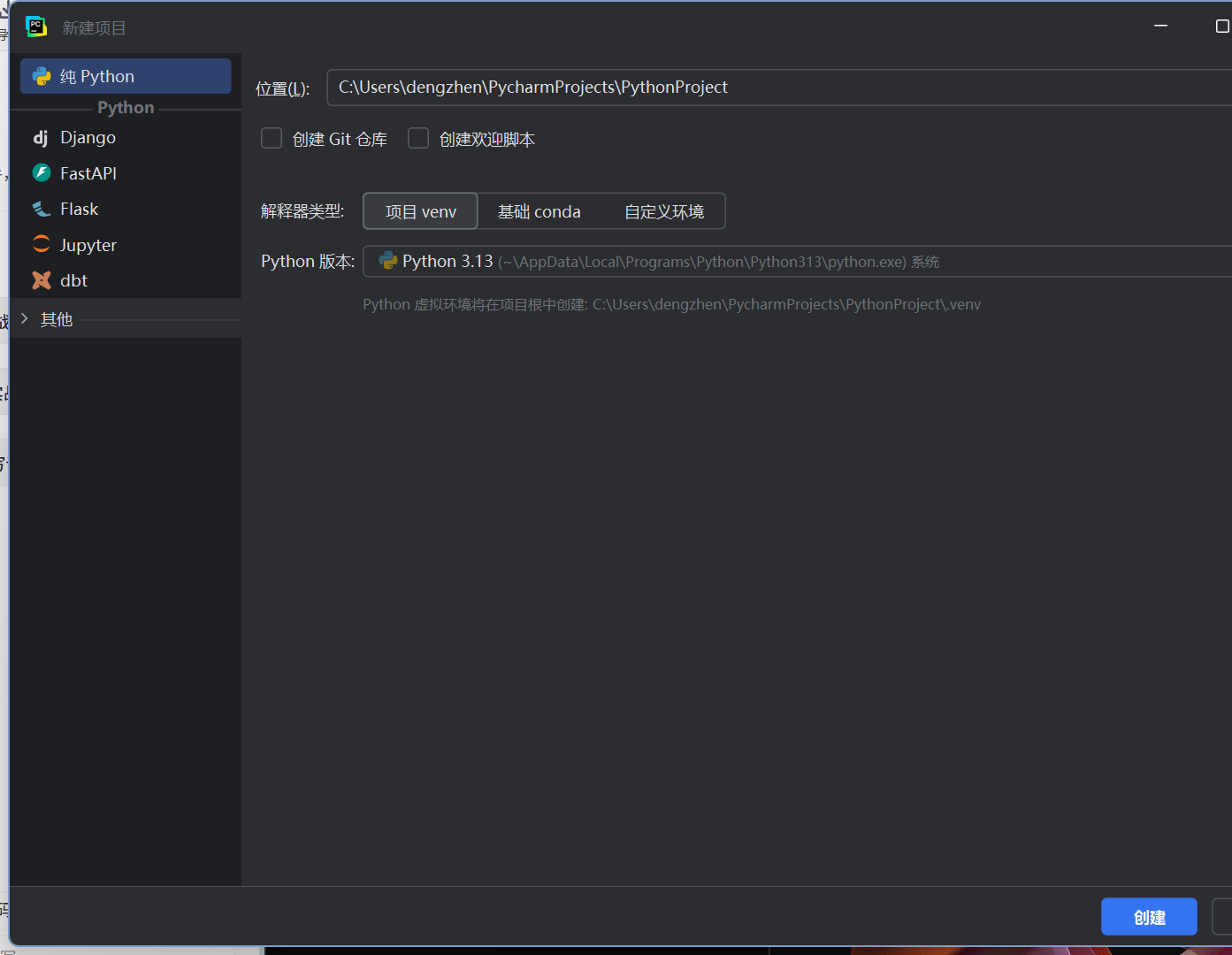Click the 位置 path input field
Screen dimensions: 1232x955
click(x=779, y=88)
